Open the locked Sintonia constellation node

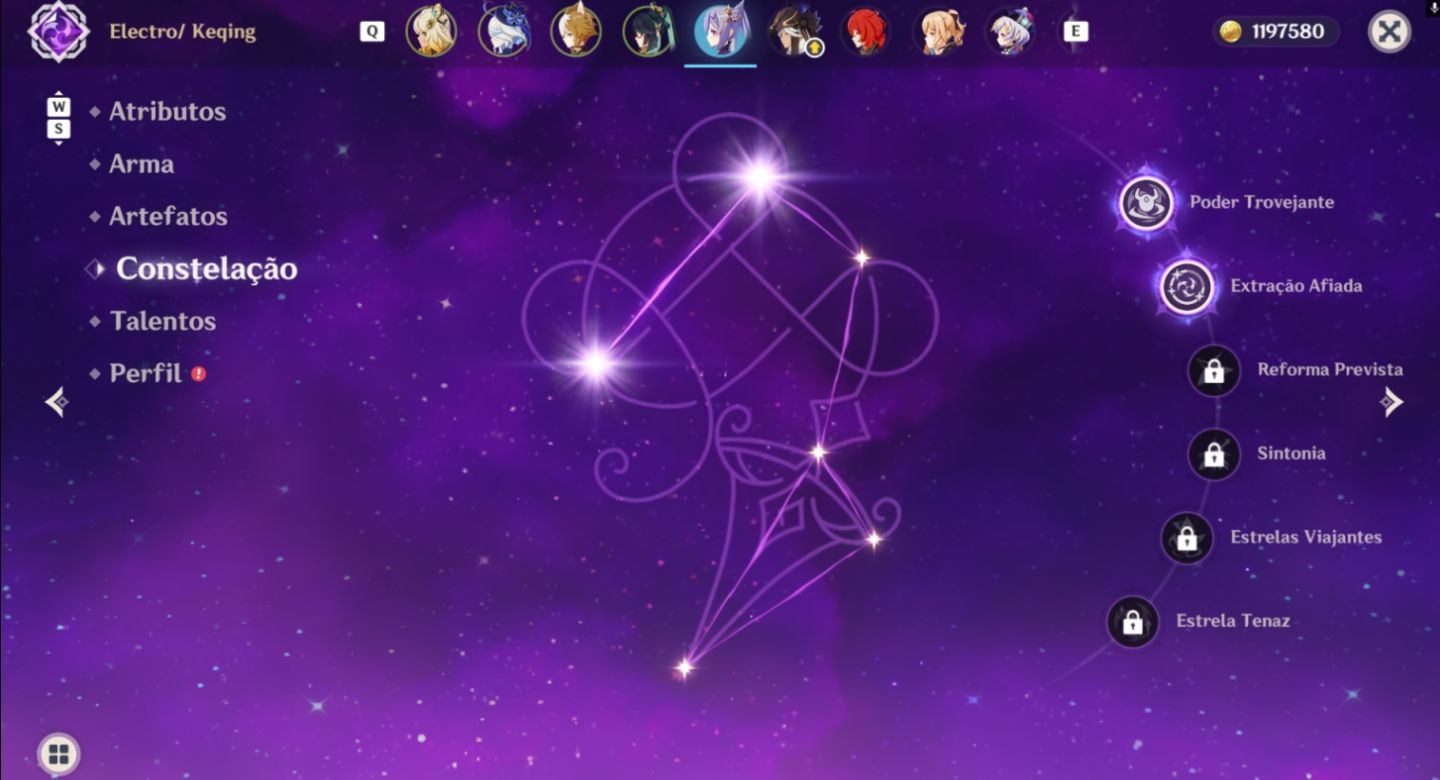click(1214, 454)
